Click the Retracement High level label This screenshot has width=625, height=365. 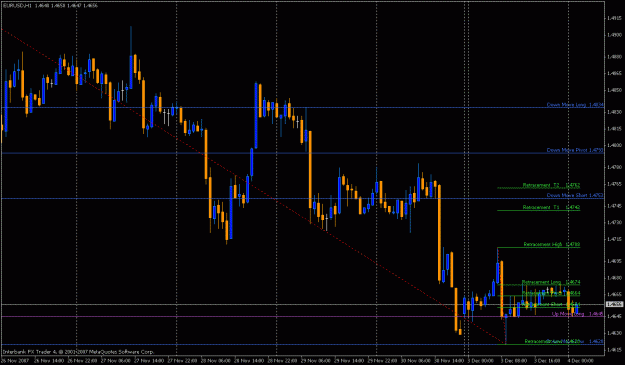coord(552,244)
